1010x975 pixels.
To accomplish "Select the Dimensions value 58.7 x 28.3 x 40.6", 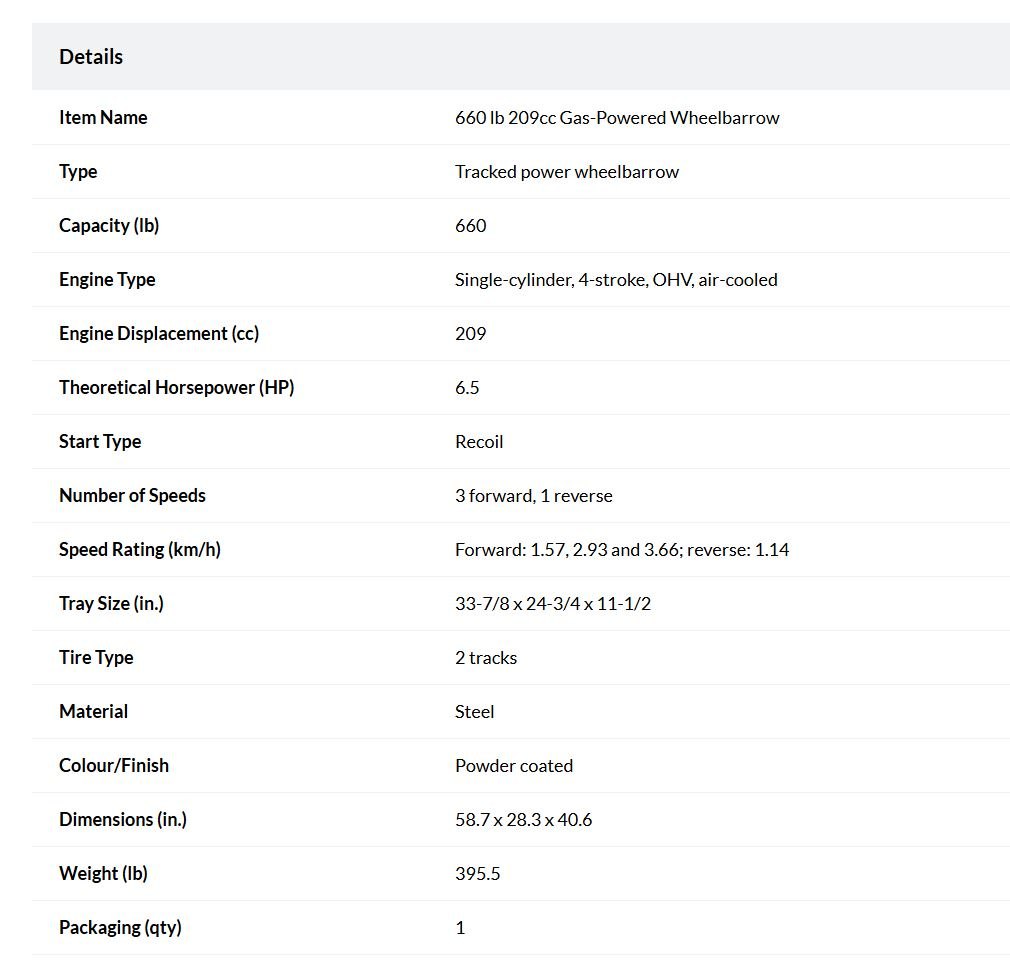I will point(523,820).
